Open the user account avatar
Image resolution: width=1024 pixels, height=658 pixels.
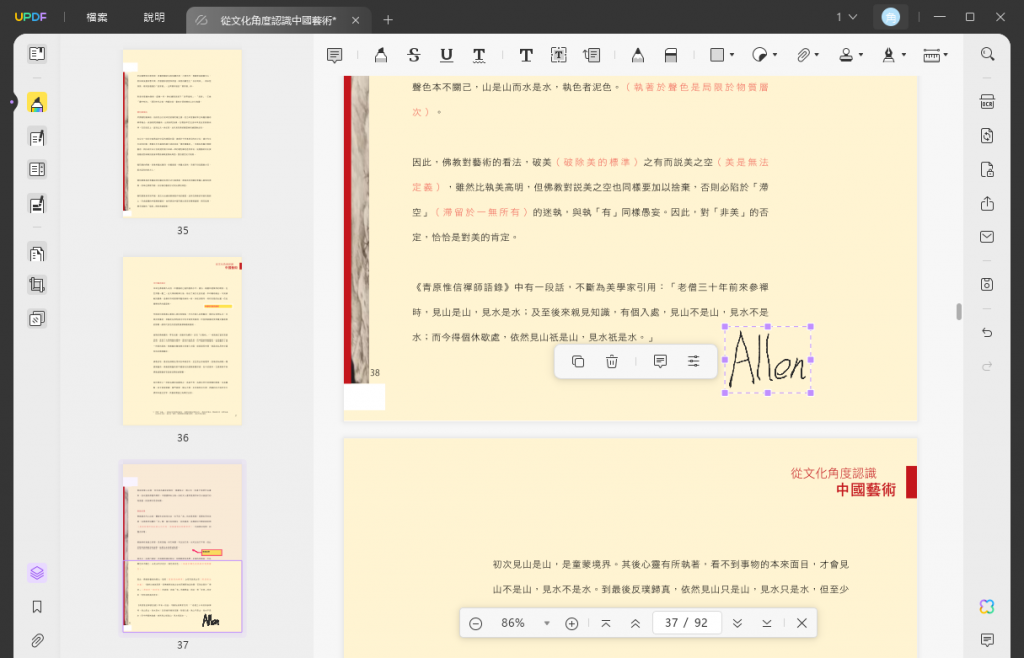[x=891, y=17]
